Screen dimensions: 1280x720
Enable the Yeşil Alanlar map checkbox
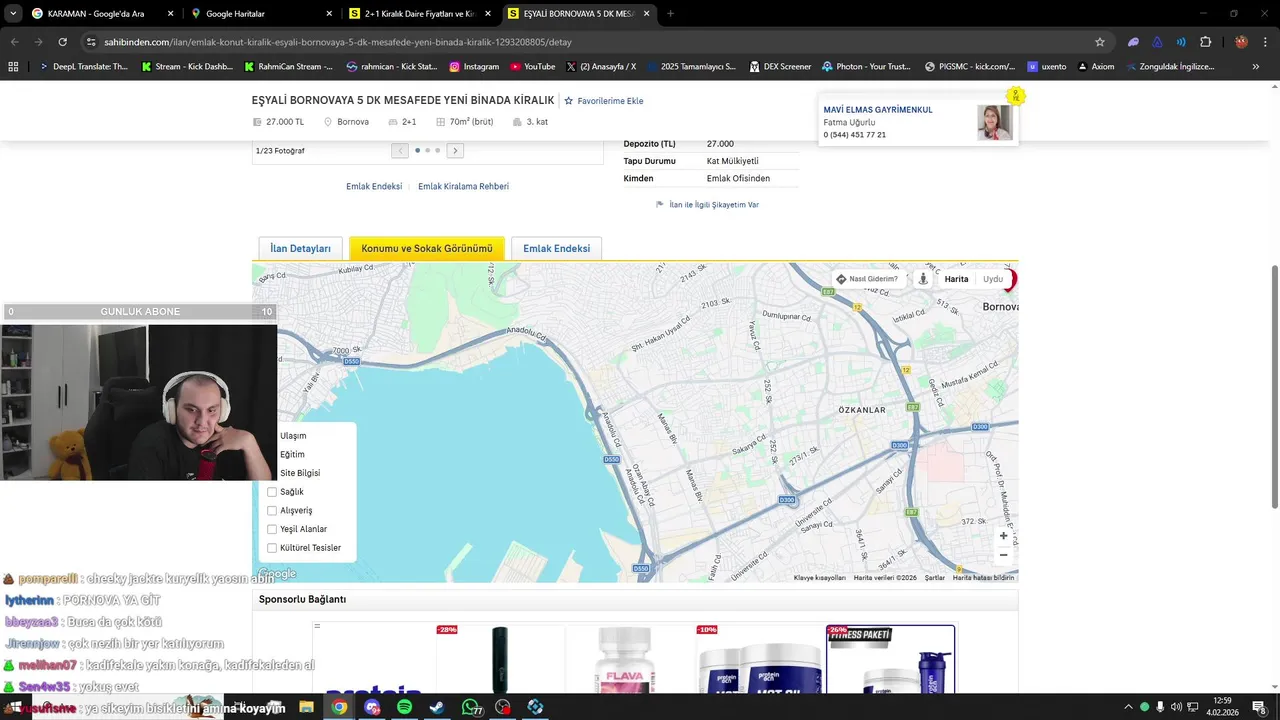(272, 529)
